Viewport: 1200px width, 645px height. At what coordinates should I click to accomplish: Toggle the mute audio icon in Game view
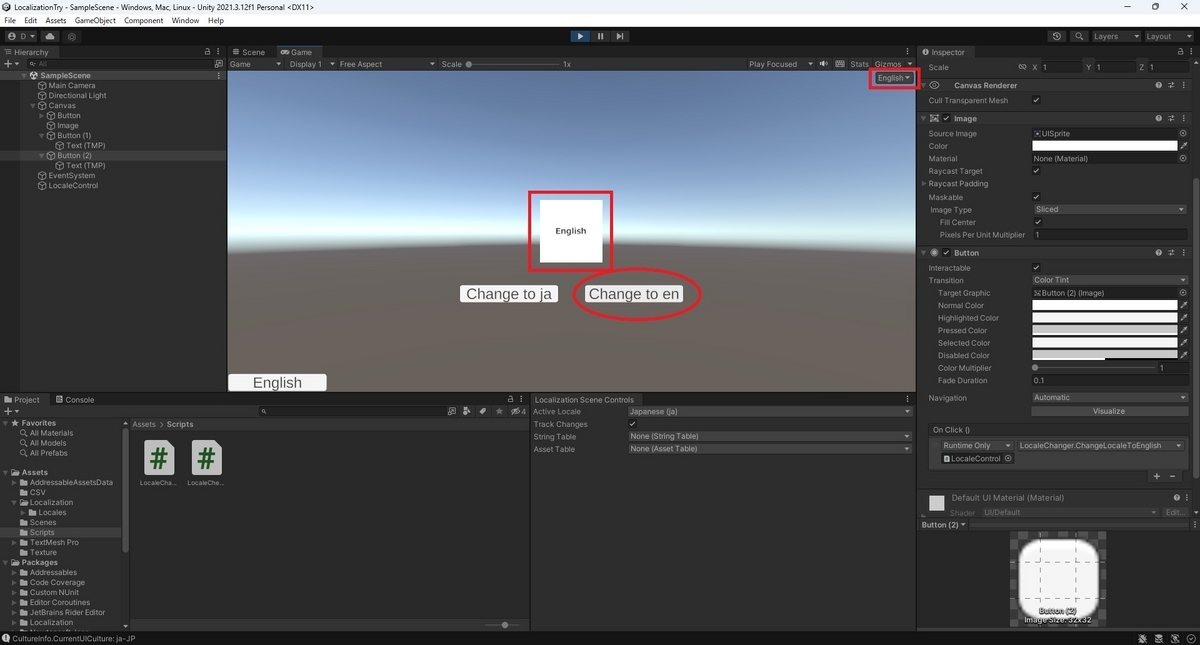click(823, 63)
